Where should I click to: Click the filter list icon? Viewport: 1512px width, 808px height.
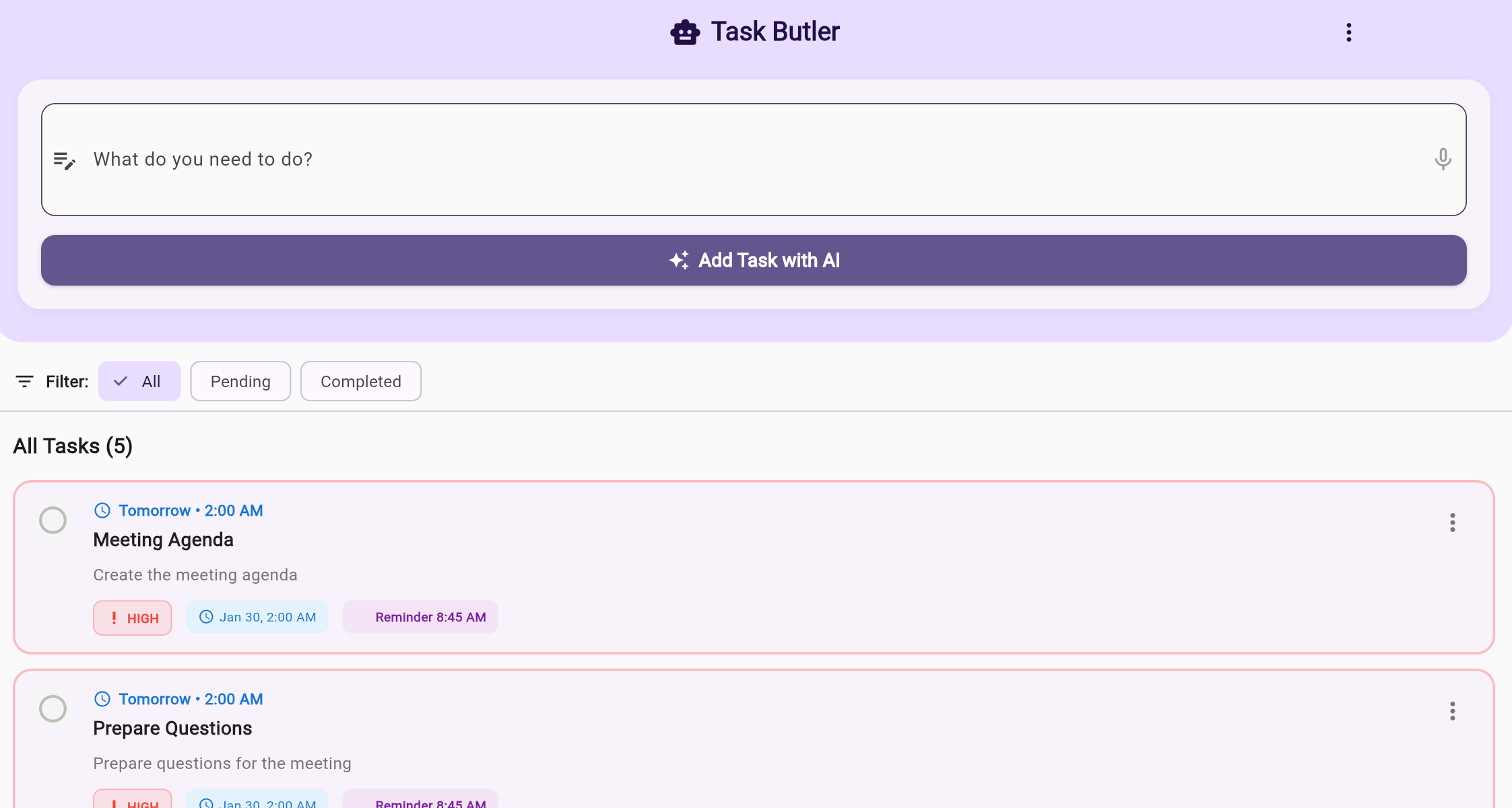pos(24,382)
